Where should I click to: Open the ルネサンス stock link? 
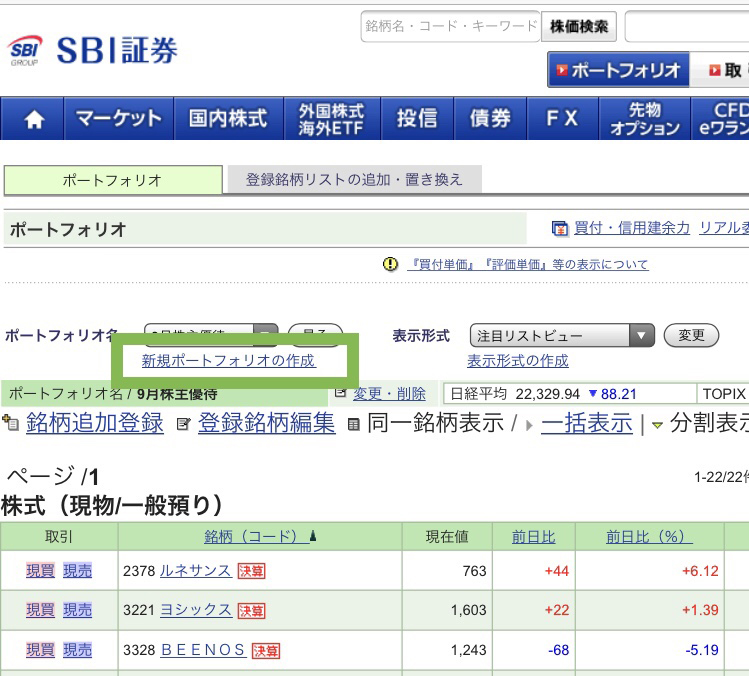point(196,570)
